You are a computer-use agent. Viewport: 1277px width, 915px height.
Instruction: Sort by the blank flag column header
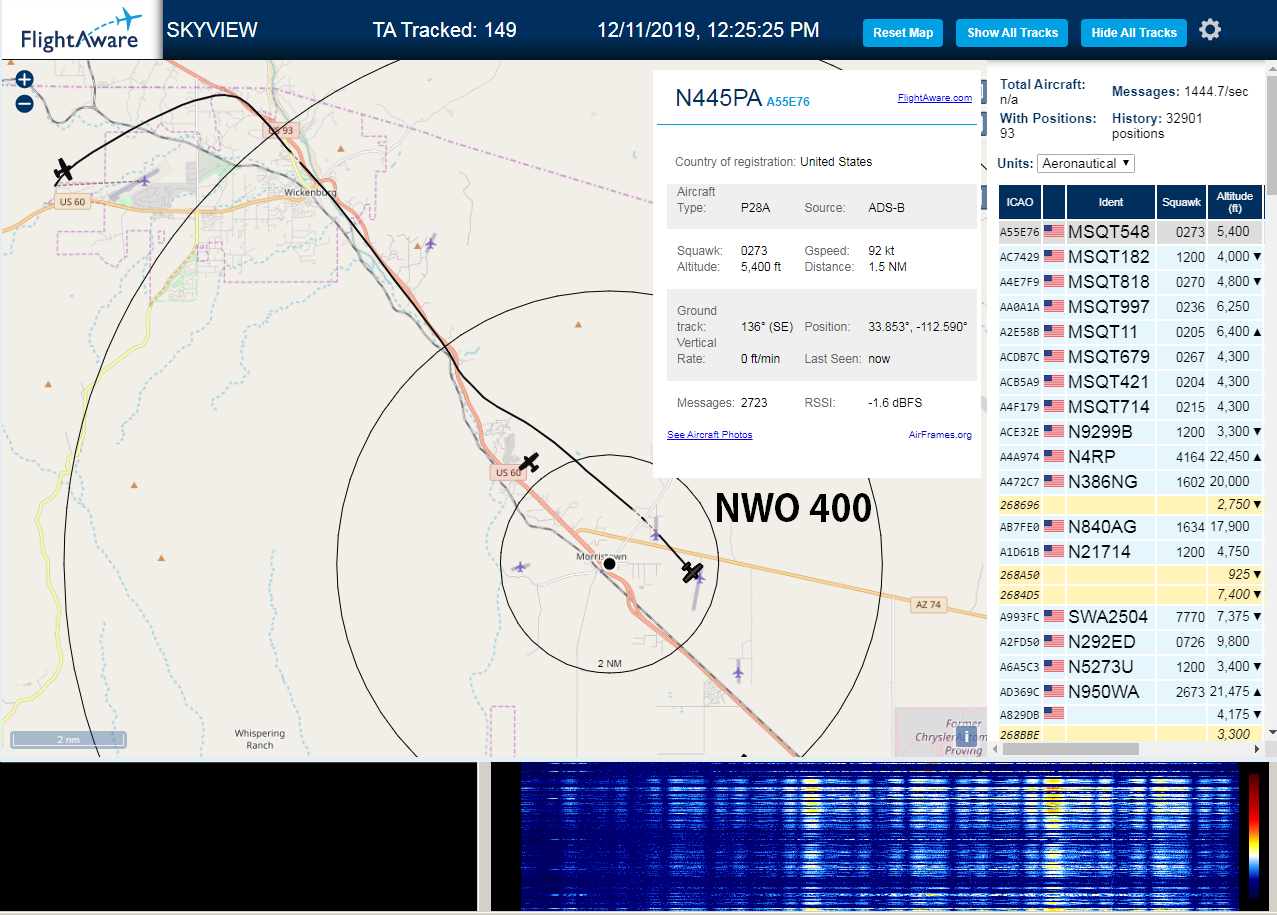pyautogui.click(x=1054, y=202)
